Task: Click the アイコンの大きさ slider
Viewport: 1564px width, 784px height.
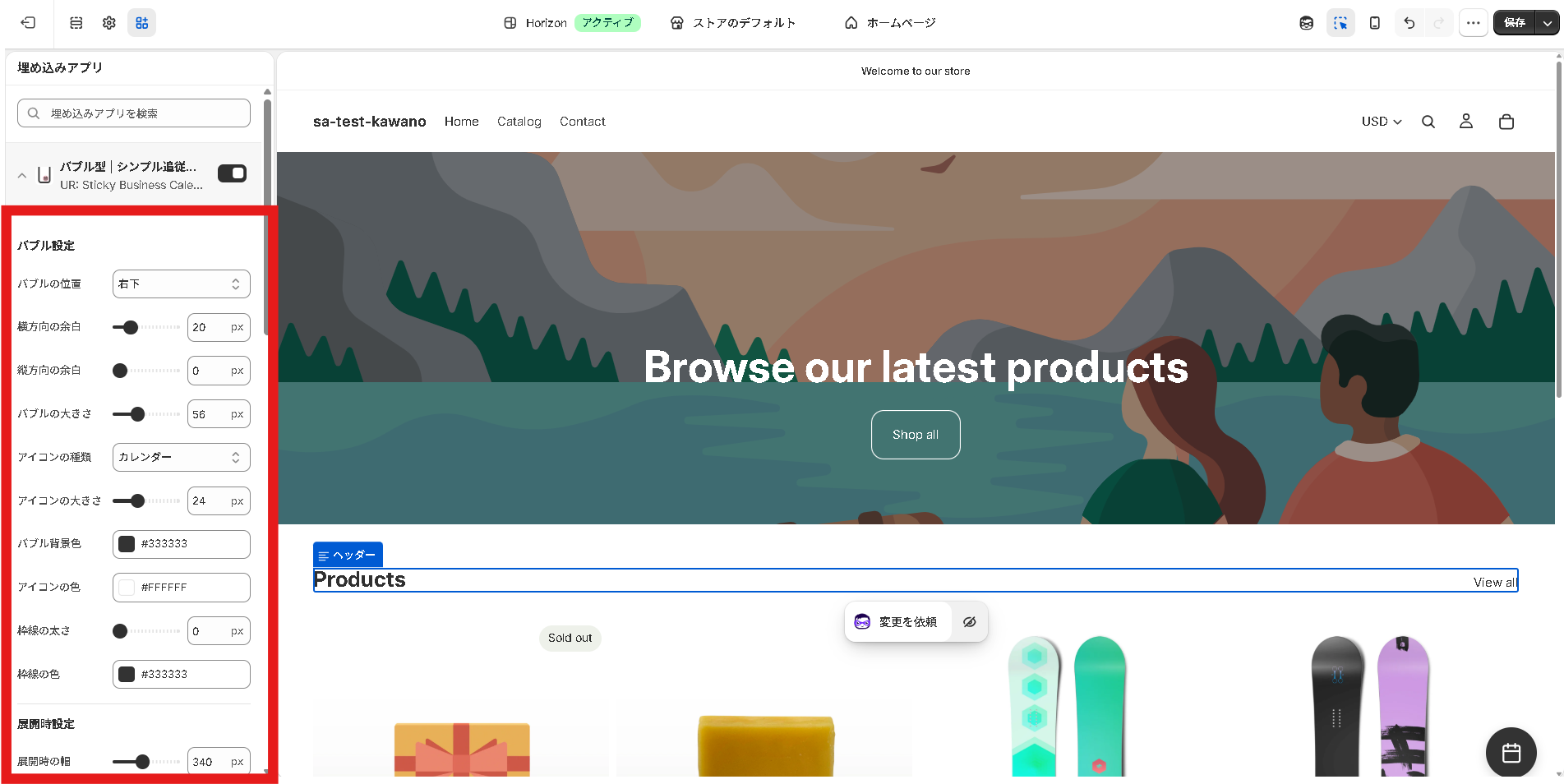Action: [146, 500]
